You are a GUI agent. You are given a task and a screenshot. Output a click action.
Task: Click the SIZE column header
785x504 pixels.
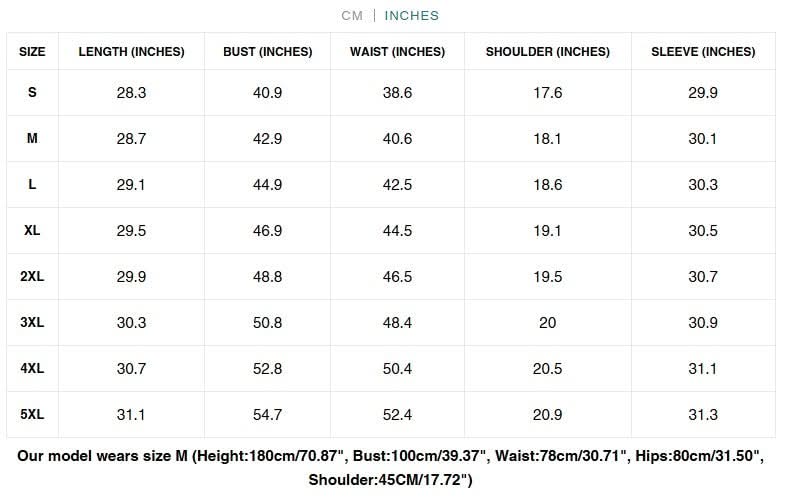coord(32,52)
